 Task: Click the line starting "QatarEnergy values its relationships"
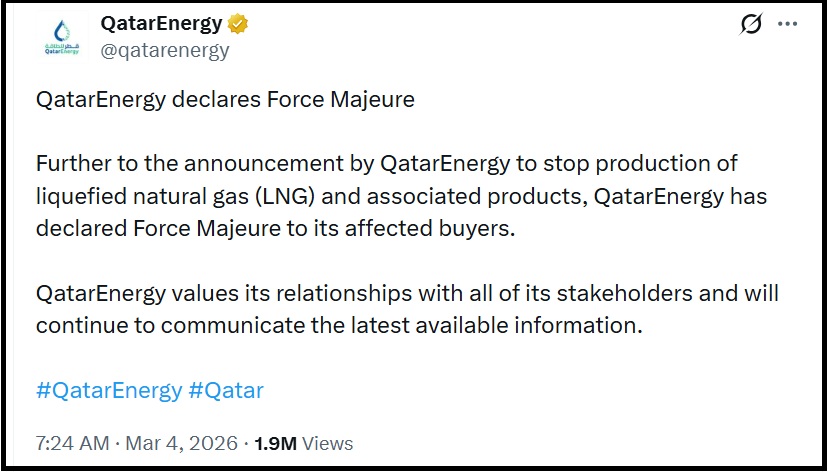407,294
